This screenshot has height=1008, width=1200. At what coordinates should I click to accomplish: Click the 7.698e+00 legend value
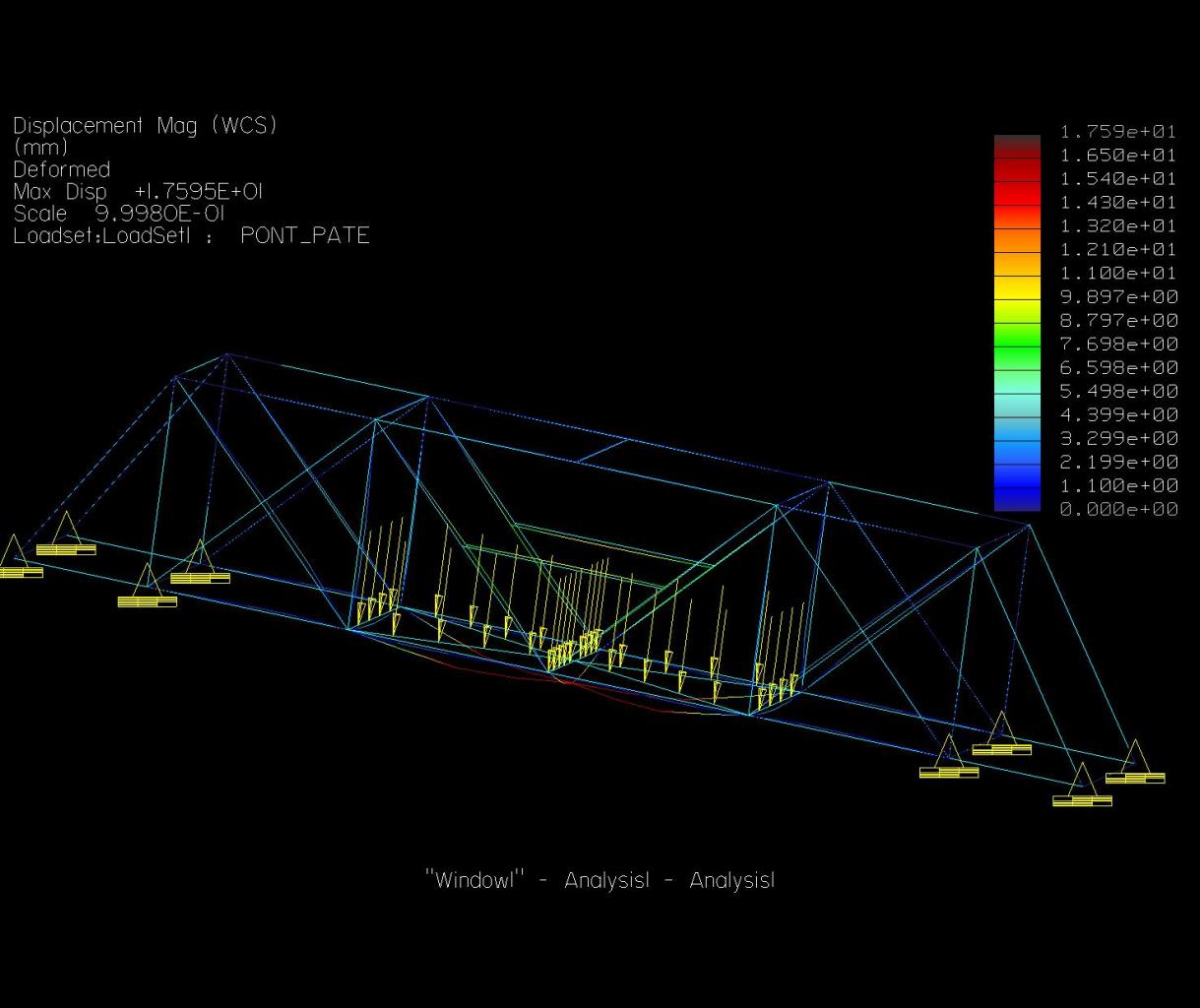pos(1118,344)
